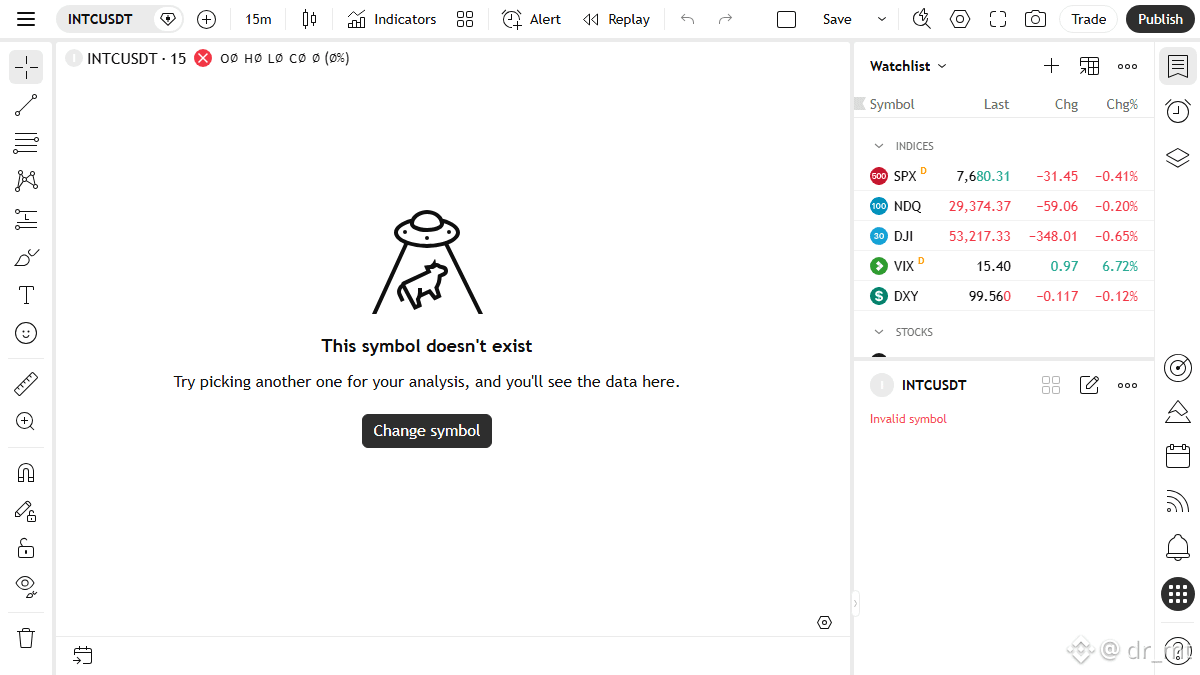
Task: Enter fullscreen mode
Action: [x=998, y=19]
